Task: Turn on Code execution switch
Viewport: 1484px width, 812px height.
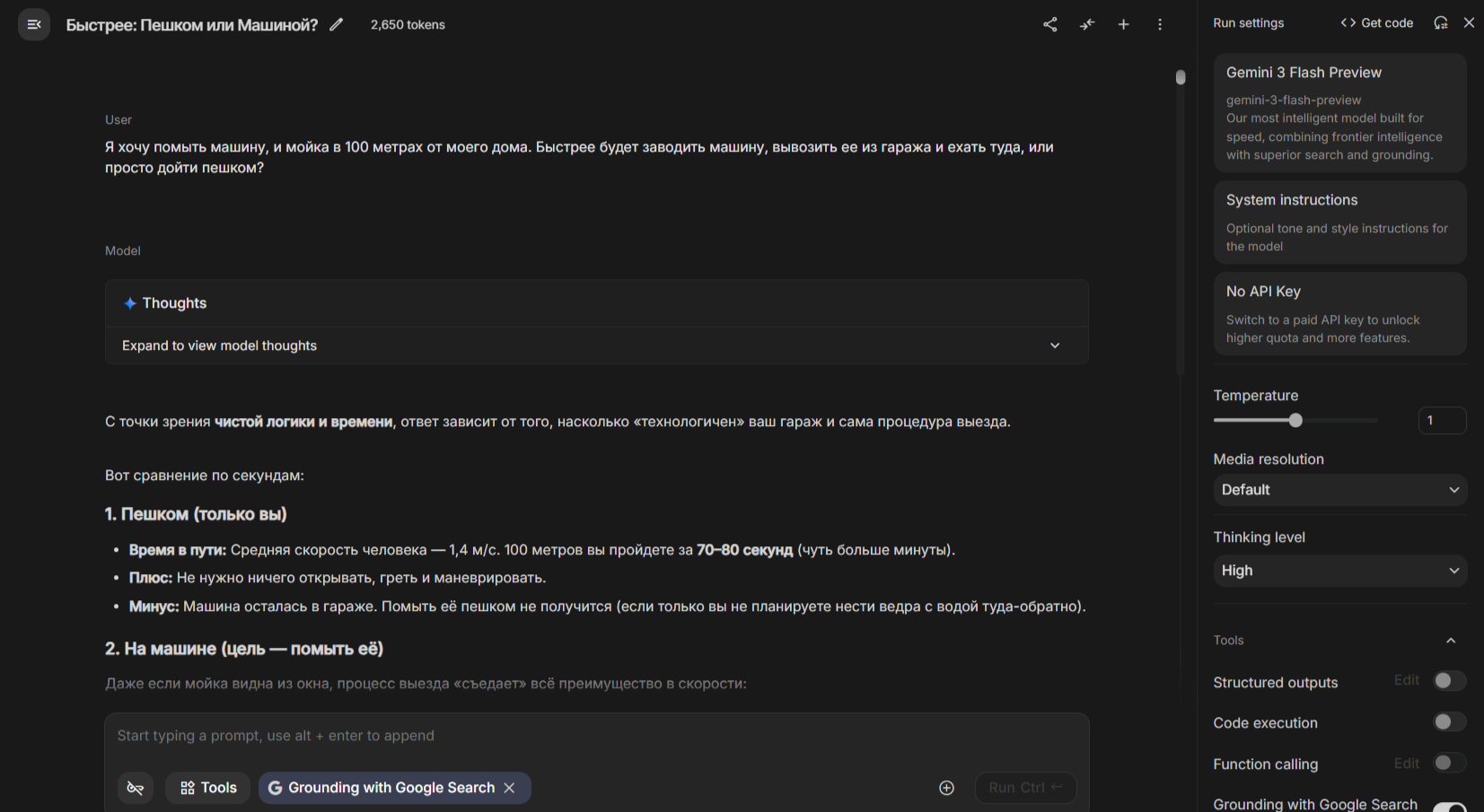Action: pos(1448,722)
